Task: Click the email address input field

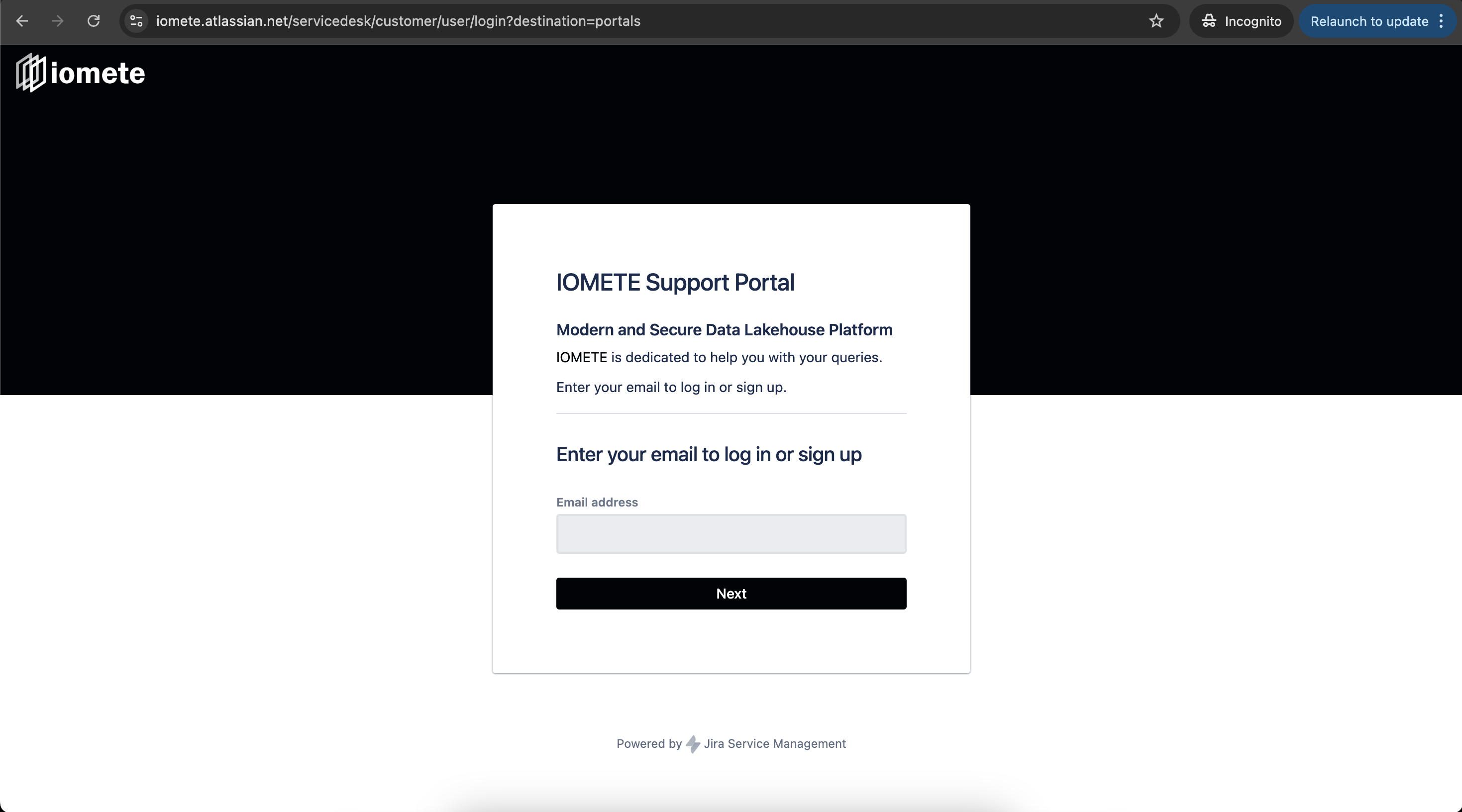Action: [x=731, y=533]
